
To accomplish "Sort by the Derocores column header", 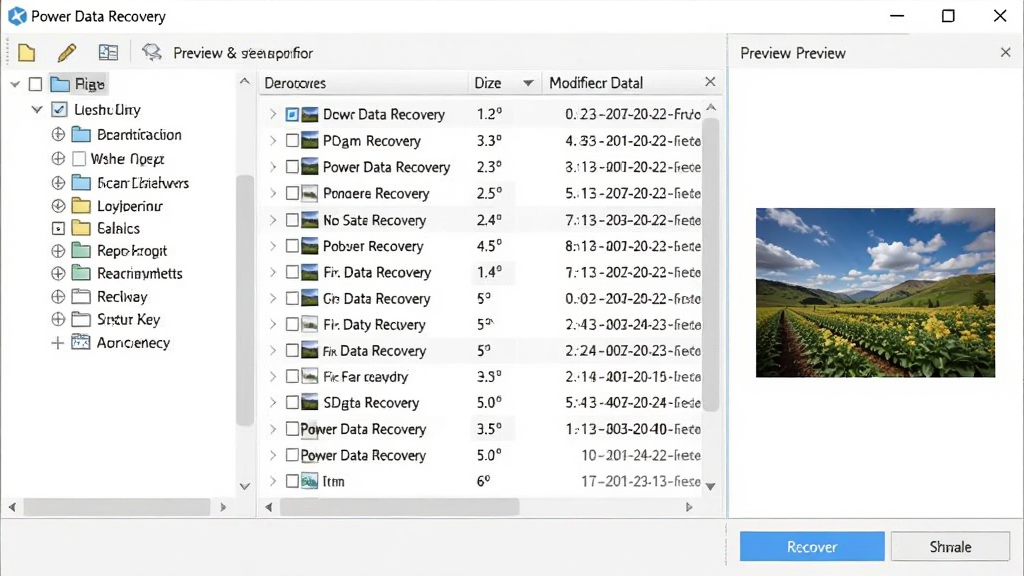I will coord(362,83).
